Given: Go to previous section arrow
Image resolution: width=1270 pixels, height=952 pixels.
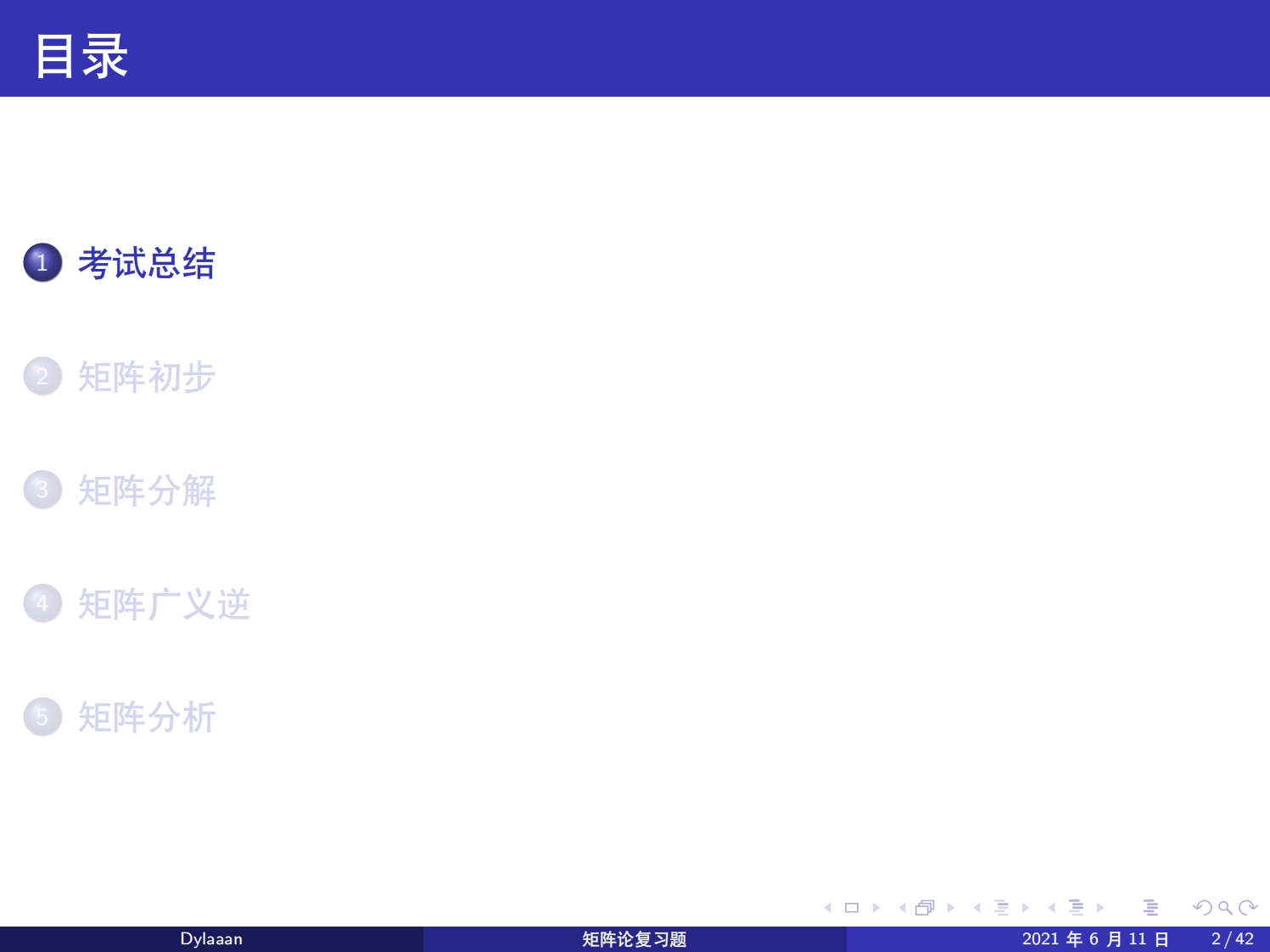Looking at the screenshot, I should point(1051,908).
